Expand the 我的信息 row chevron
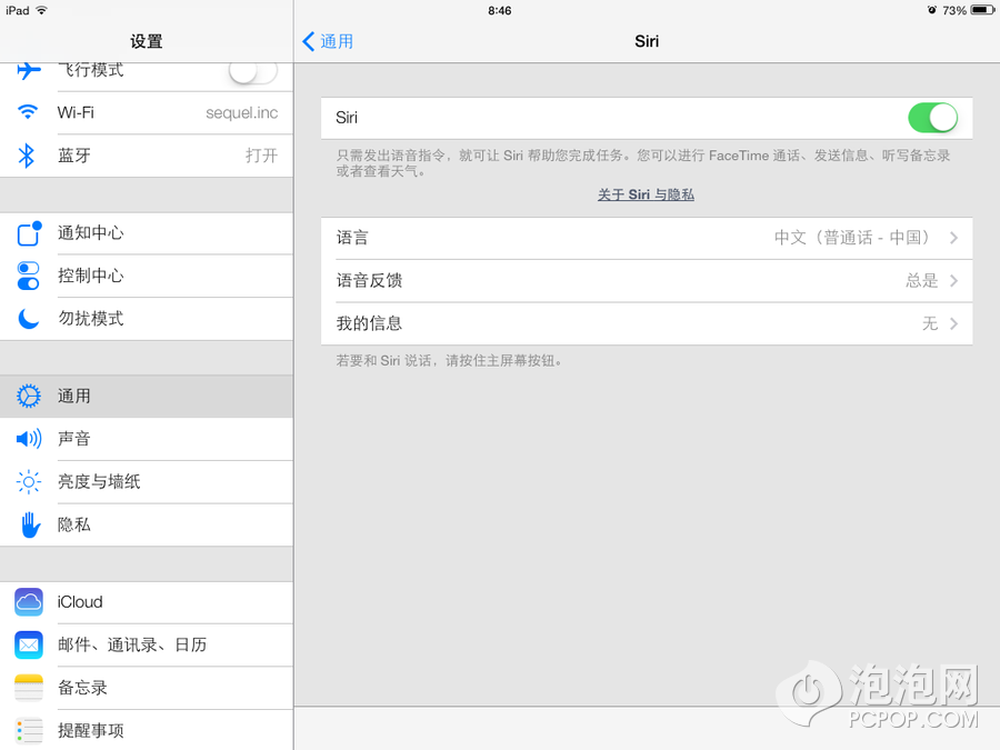 click(x=954, y=323)
